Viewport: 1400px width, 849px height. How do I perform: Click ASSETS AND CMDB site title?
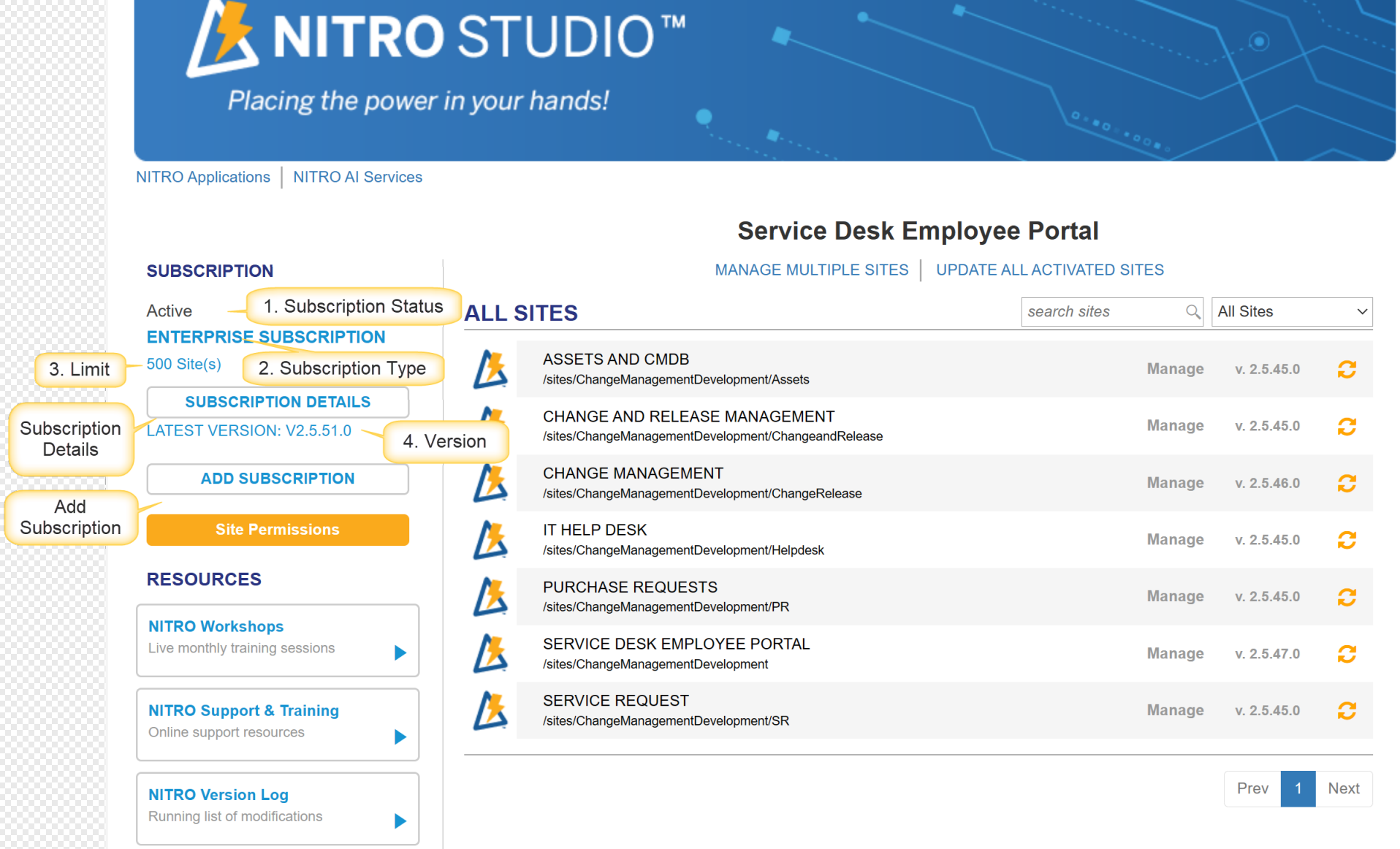pyautogui.click(x=616, y=359)
